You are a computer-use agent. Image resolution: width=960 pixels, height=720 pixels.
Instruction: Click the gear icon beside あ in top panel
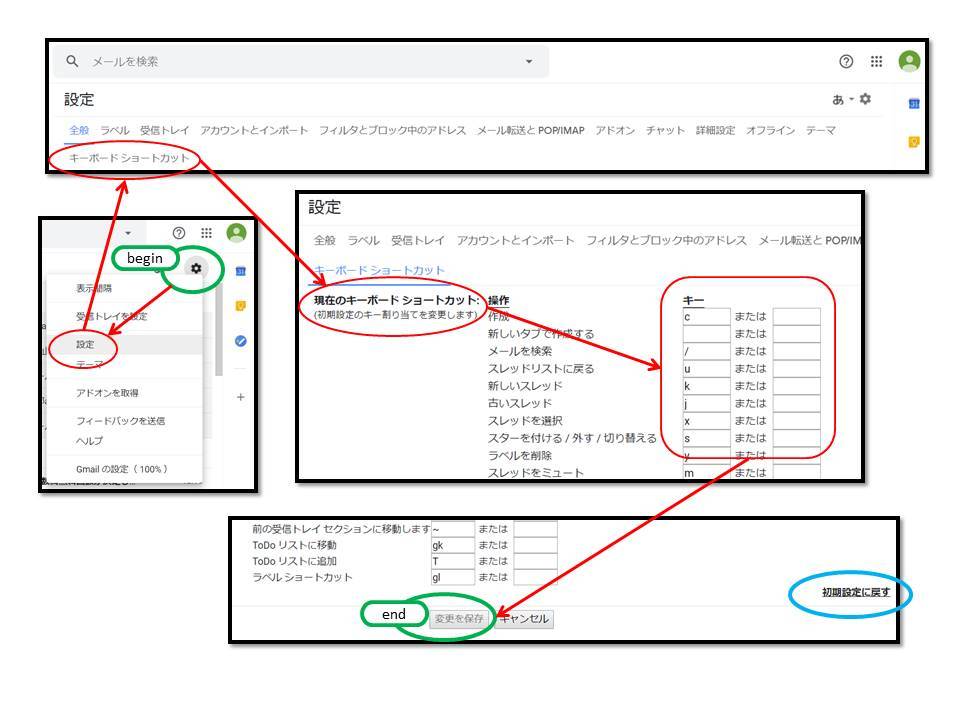(x=865, y=99)
